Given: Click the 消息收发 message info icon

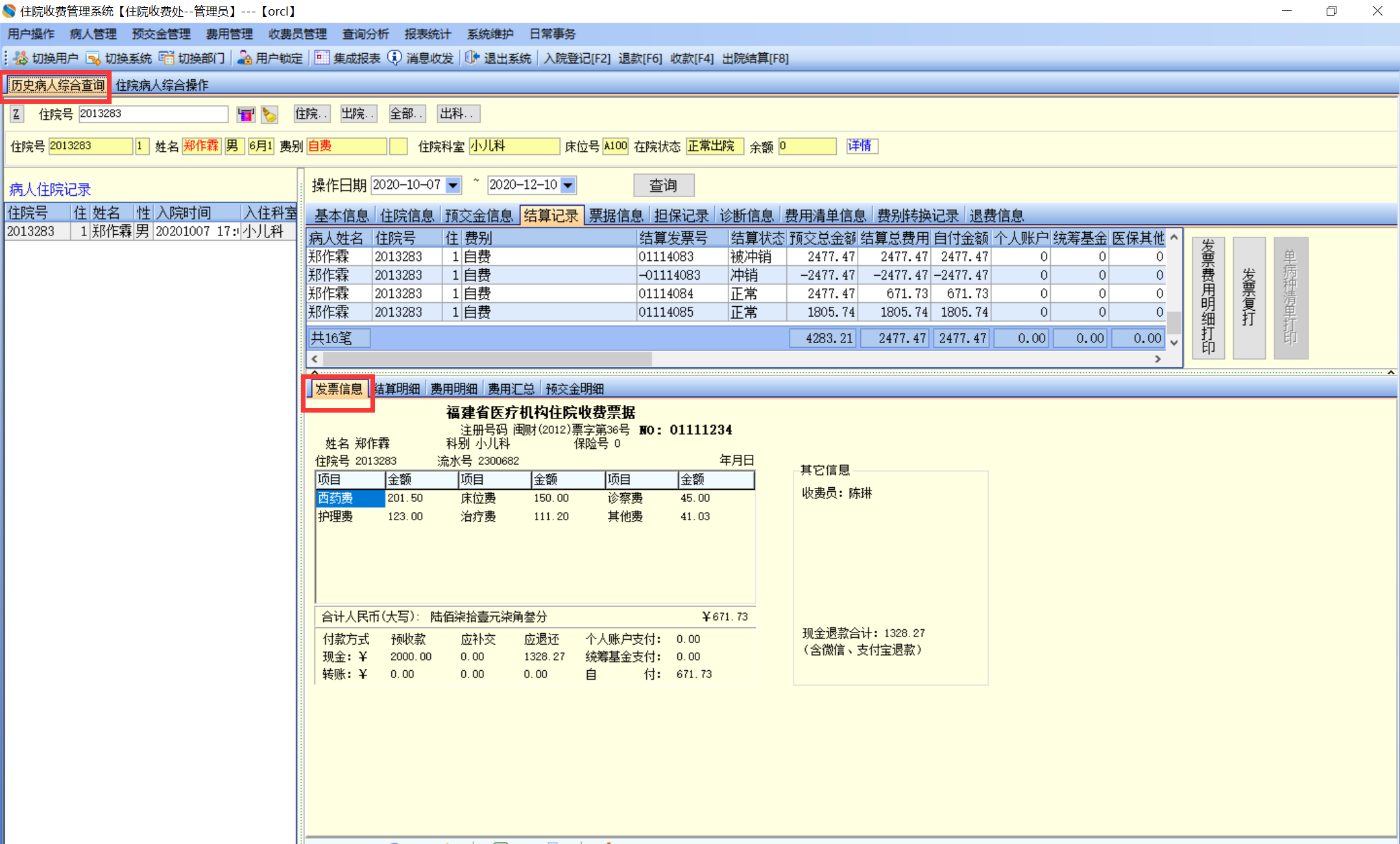Looking at the screenshot, I should coord(394,58).
